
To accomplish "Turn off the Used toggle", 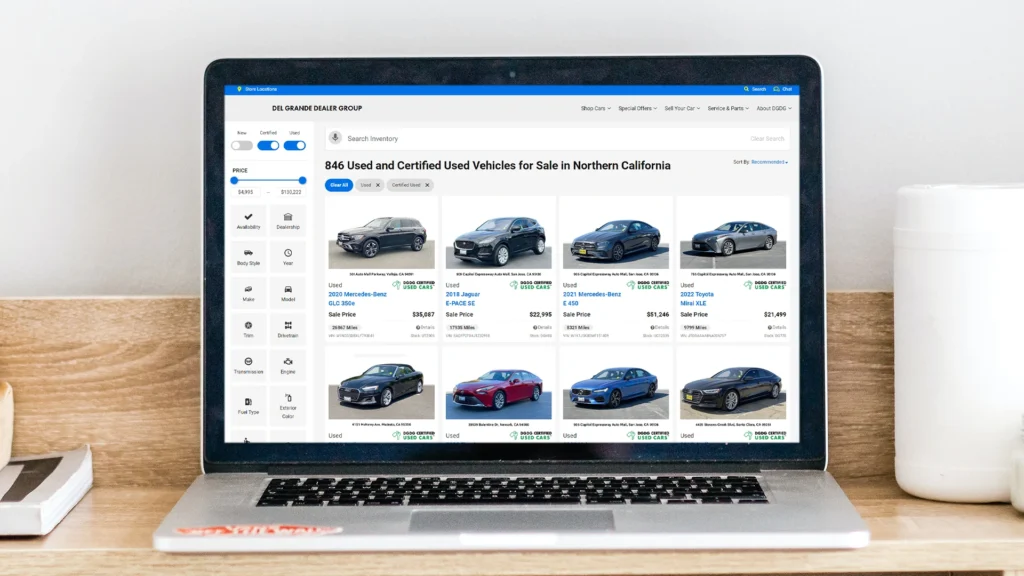I will pos(295,145).
